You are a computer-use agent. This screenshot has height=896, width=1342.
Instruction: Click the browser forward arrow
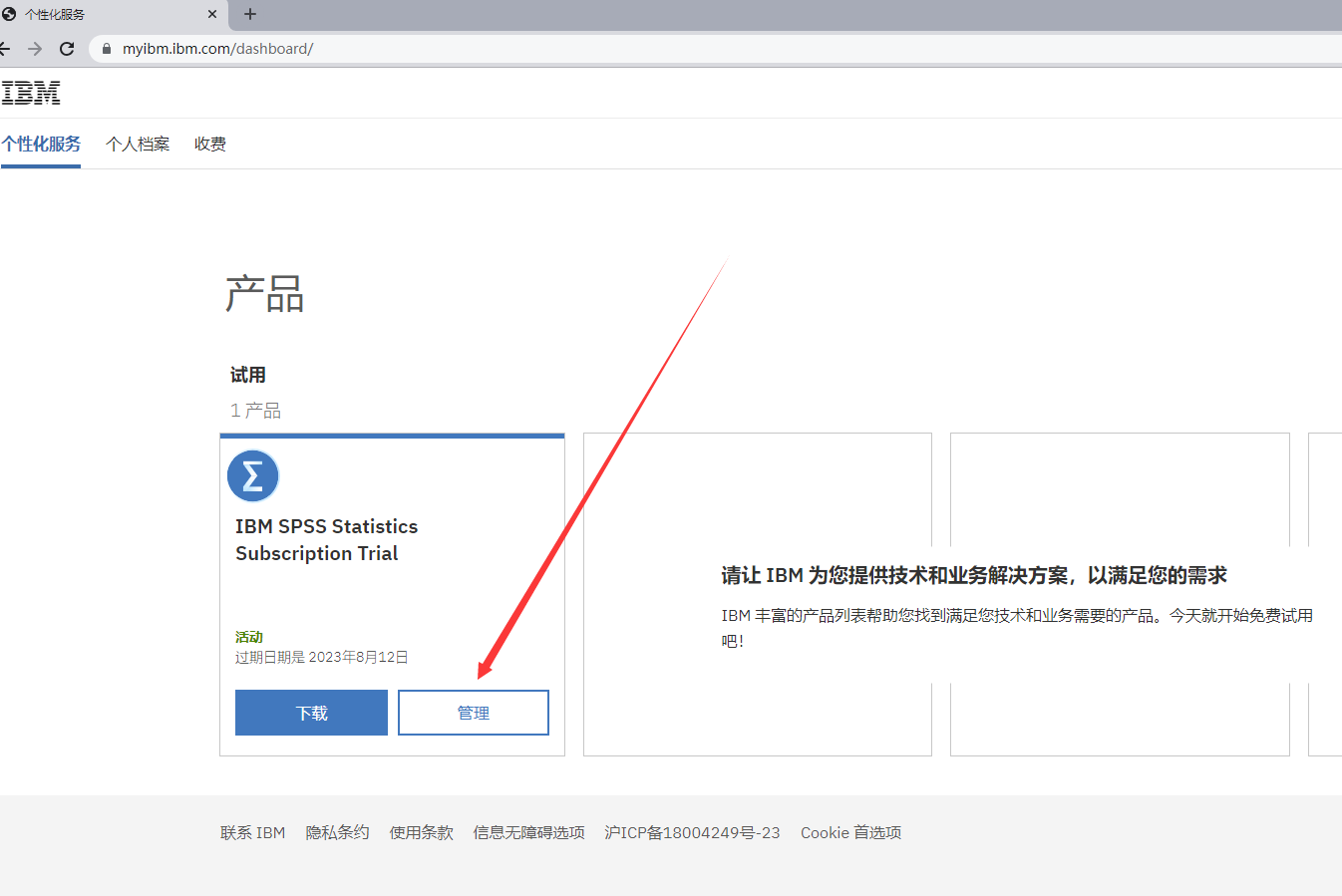click(x=33, y=48)
